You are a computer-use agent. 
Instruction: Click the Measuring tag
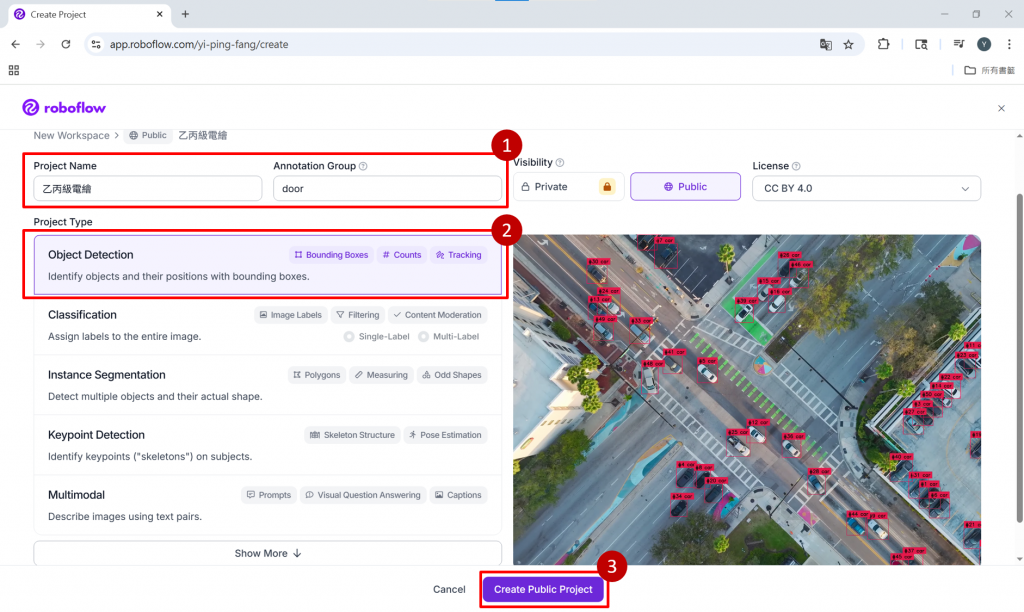381,375
